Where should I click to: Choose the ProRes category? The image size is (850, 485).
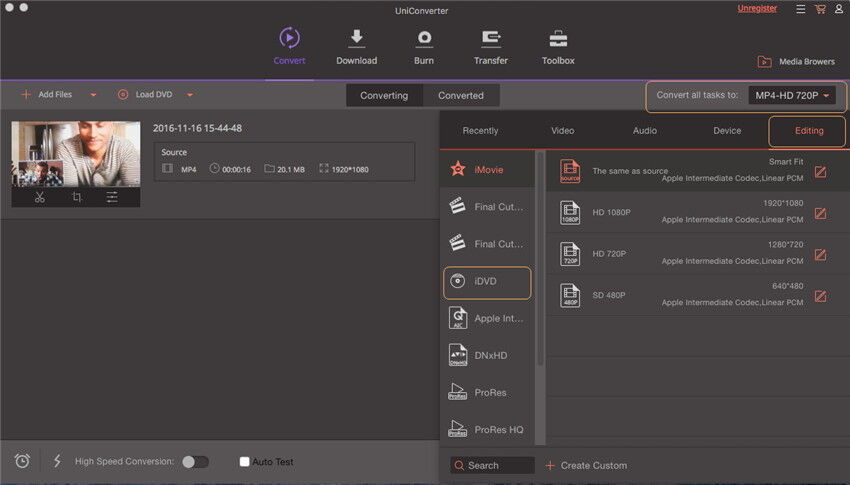pyautogui.click(x=487, y=392)
